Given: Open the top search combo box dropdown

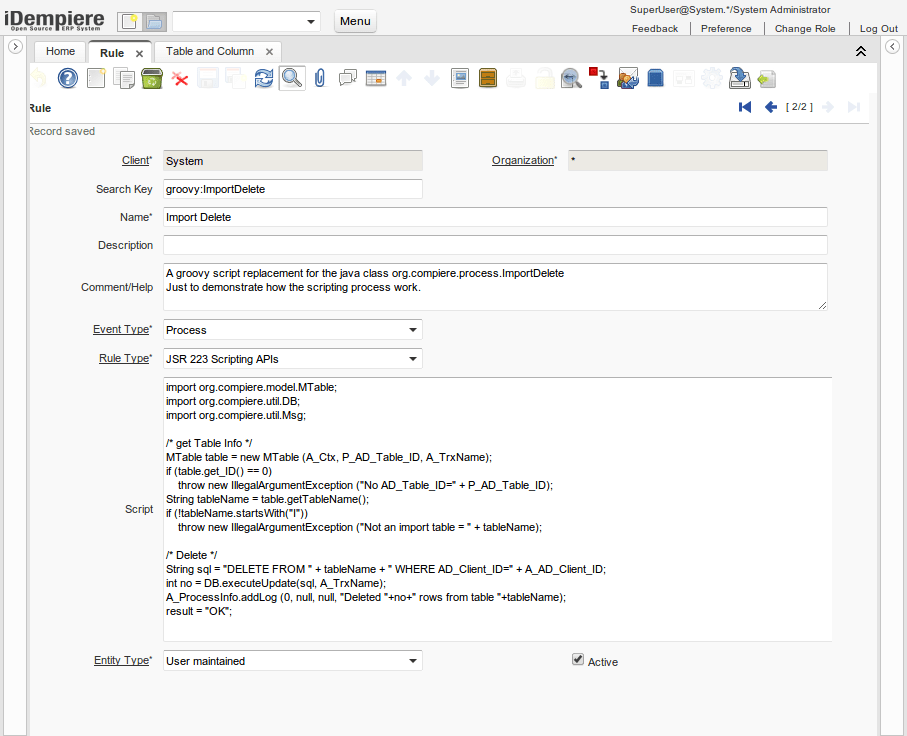Looking at the screenshot, I should [311, 22].
